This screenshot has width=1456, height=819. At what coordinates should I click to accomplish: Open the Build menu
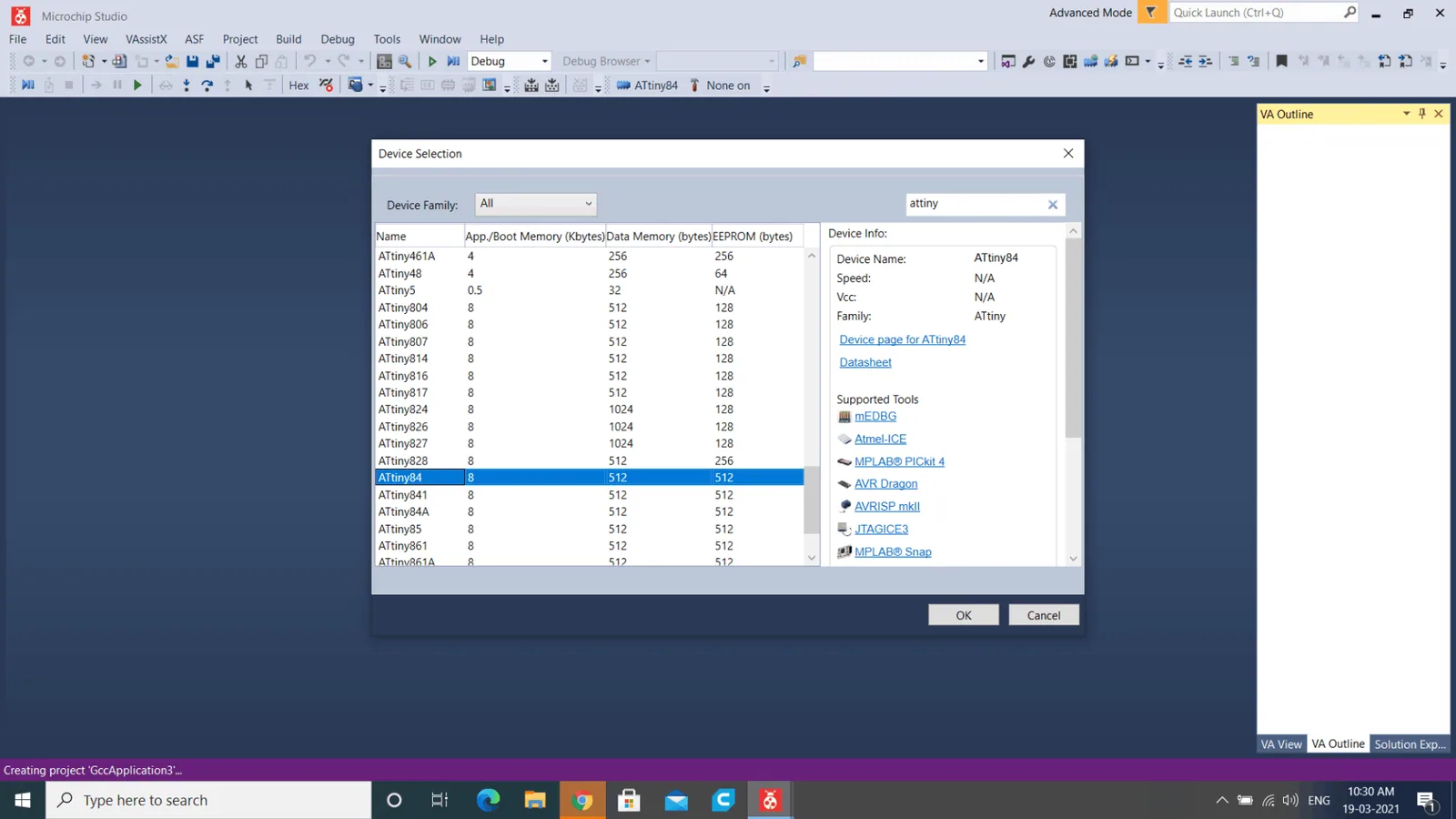pyautogui.click(x=288, y=39)
